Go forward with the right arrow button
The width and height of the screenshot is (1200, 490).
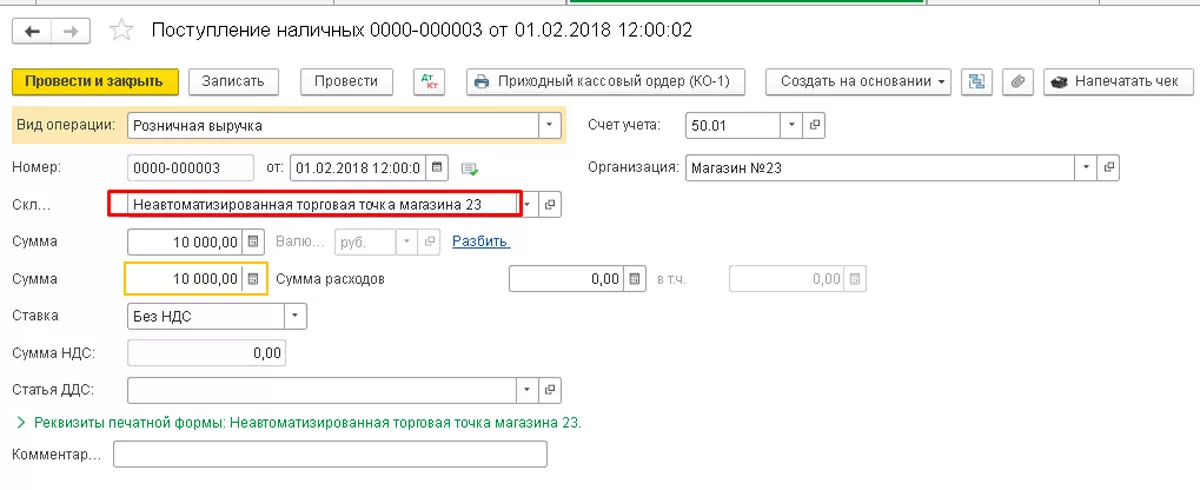[x=70, y=31]
